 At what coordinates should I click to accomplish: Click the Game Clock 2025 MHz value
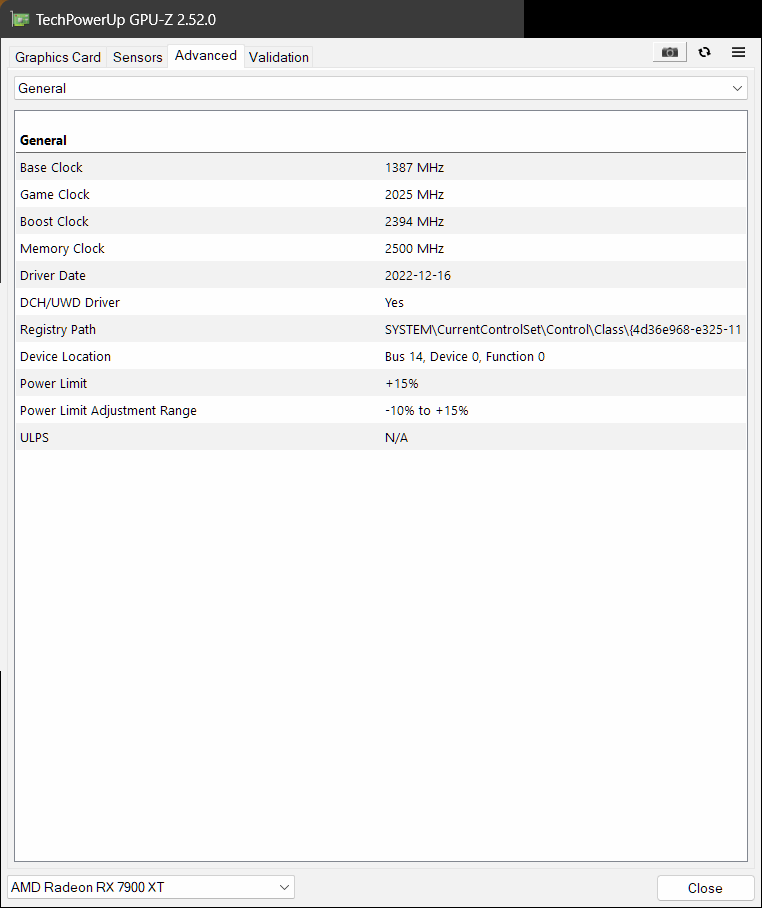pos(414,194)
